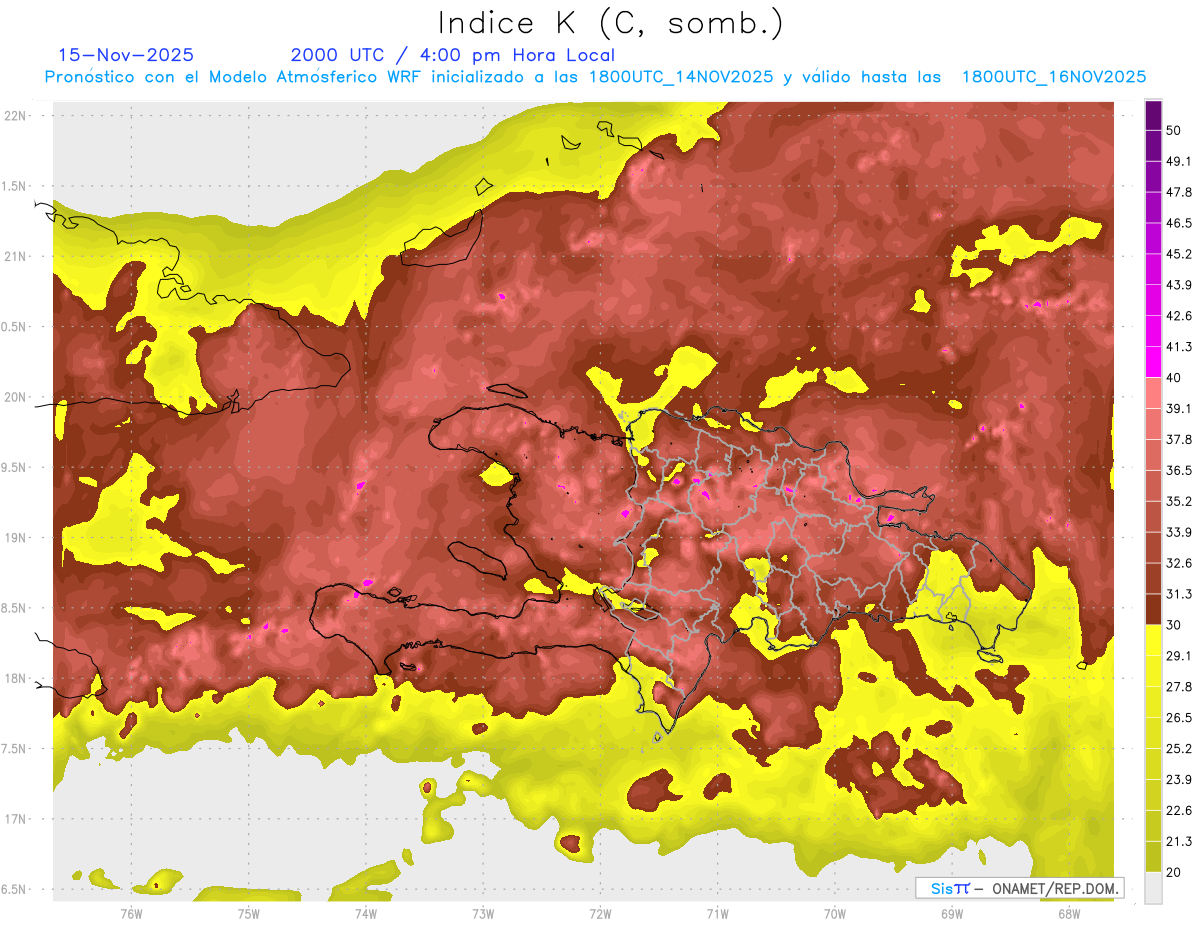Click the "39.1" color scale value

[1179, 409]
